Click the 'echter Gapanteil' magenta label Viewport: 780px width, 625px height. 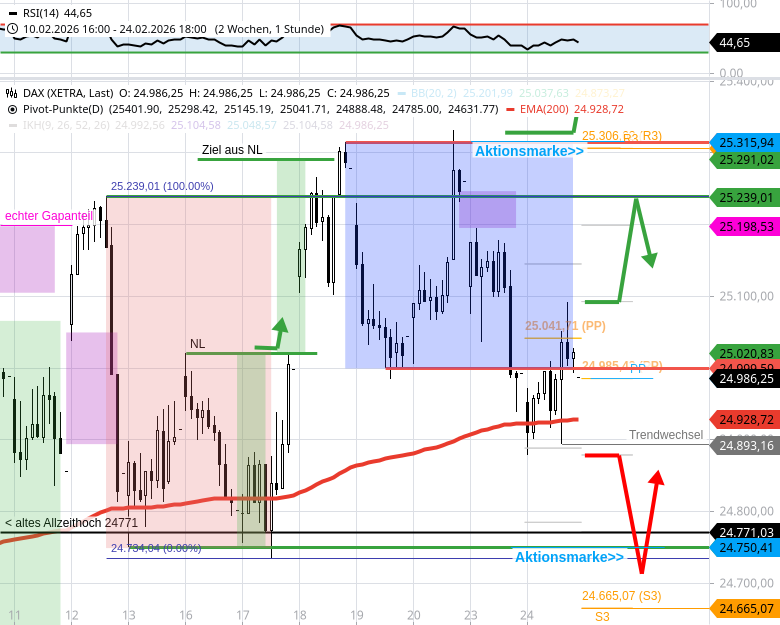click(x=48, y=216)
